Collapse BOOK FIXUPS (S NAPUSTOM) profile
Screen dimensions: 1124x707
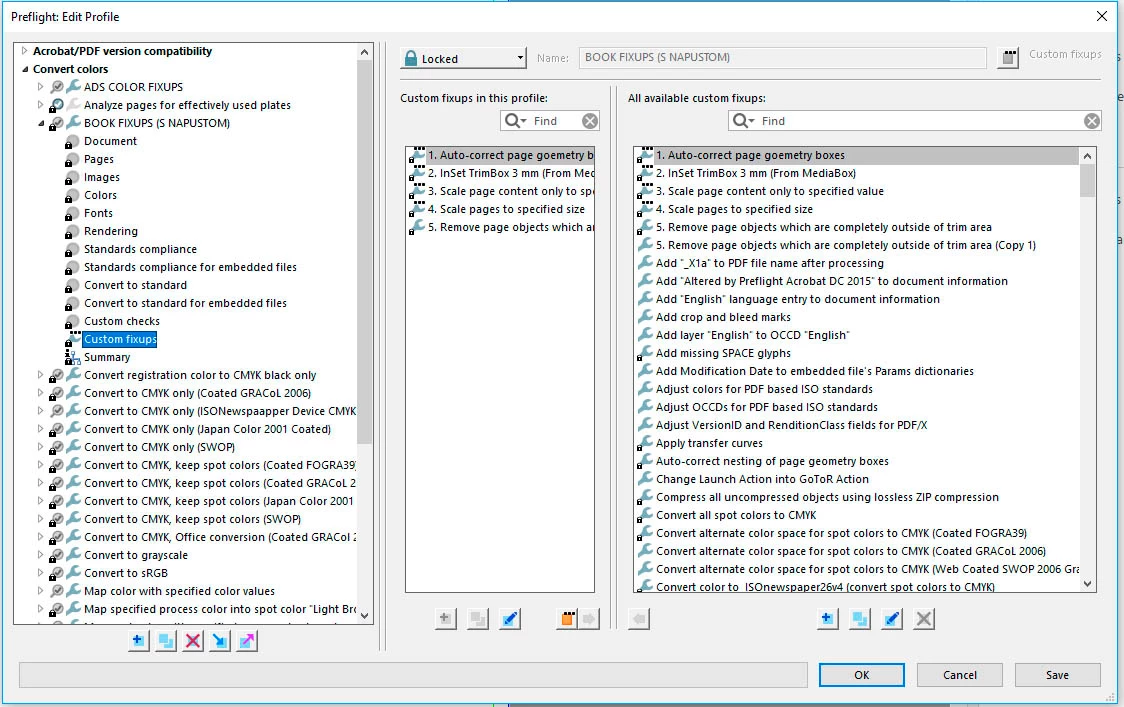pyautogui.click(x=40, y=123)
